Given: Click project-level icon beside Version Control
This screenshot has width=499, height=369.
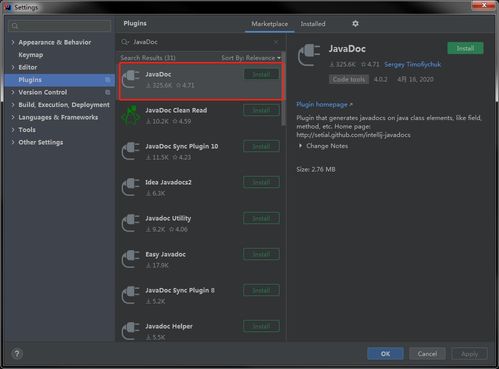Looking at the screenshot, I should tap(107, 92).
